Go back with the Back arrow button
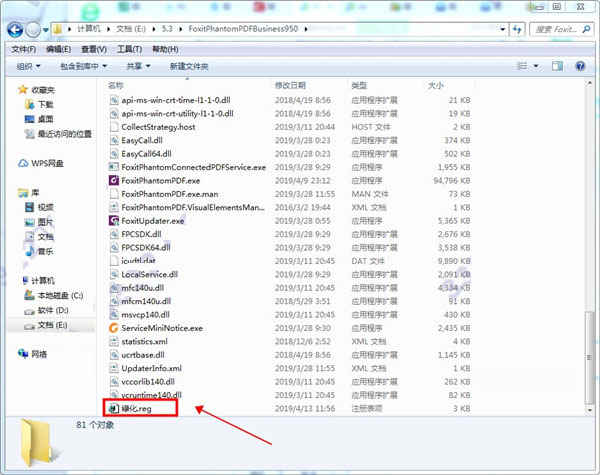600x475 pixels. 15,29
